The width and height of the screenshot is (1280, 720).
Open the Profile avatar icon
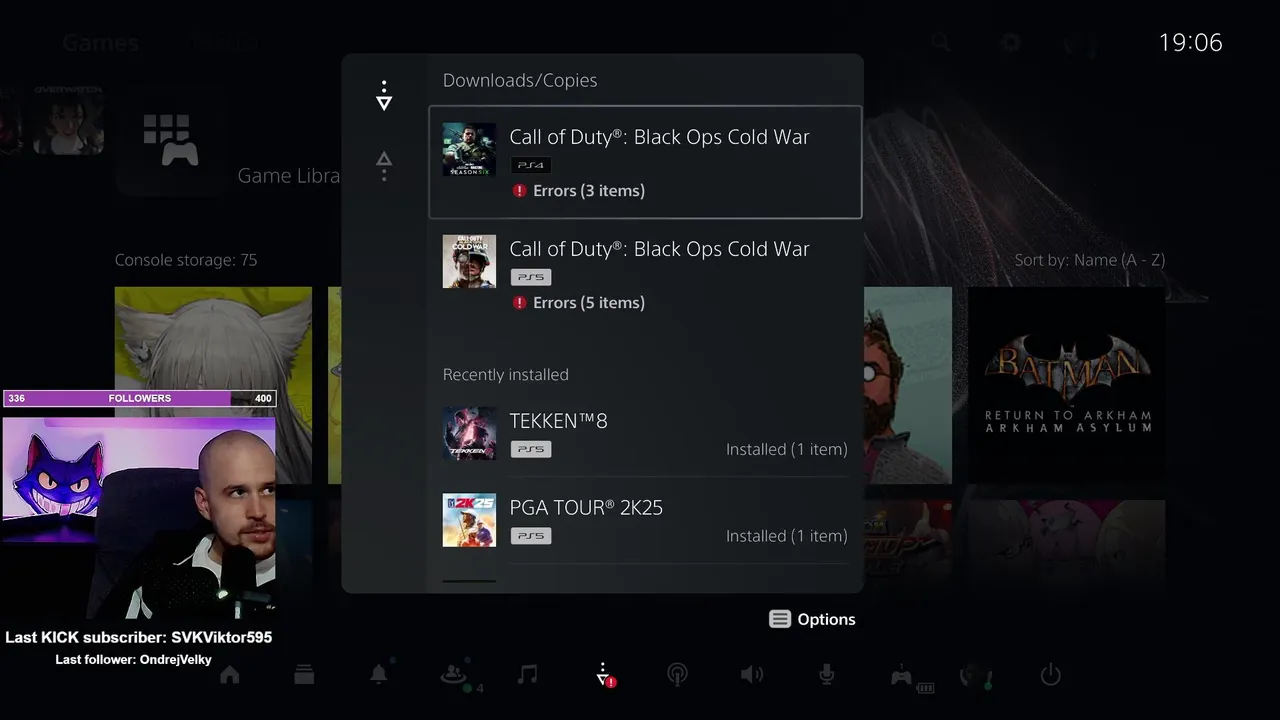975,676
